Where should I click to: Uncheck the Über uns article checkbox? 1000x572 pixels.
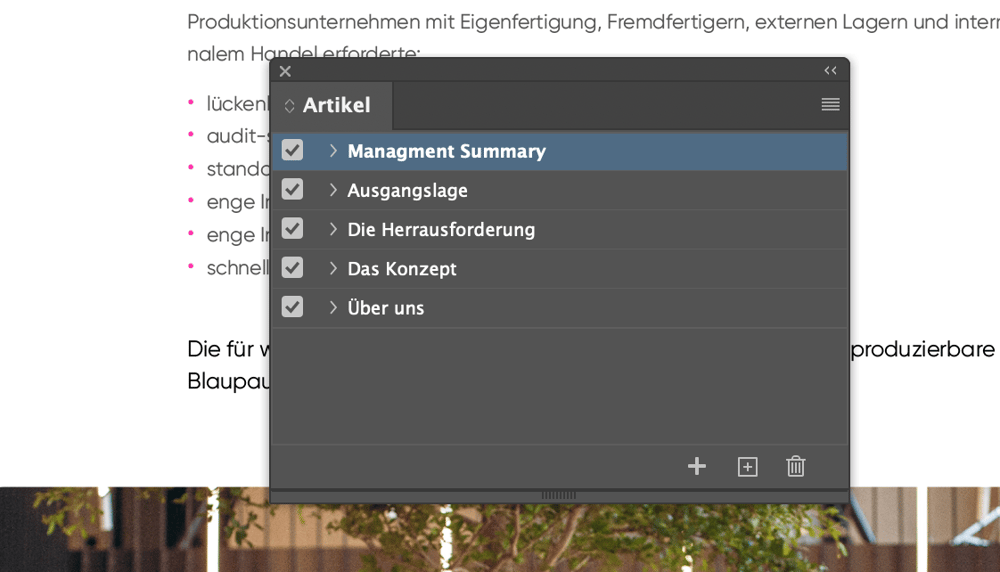292,307
